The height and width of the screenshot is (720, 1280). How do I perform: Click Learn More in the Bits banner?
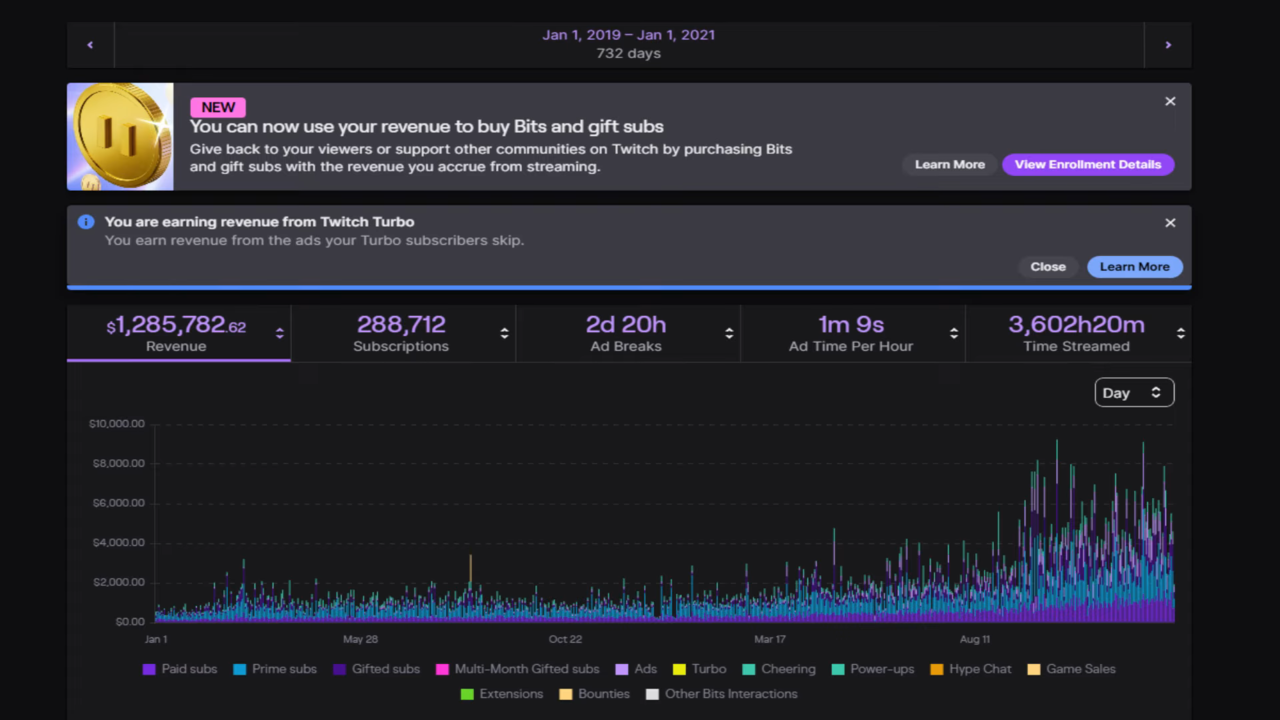coord(949,165)
